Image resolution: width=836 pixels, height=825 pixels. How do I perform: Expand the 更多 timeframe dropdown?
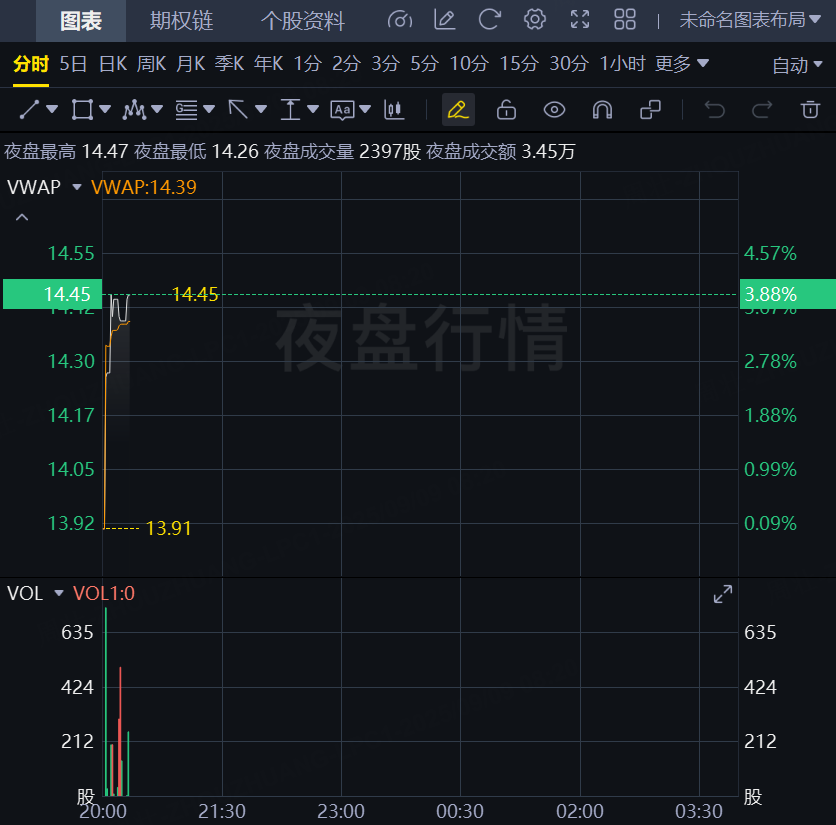[682, 64]
